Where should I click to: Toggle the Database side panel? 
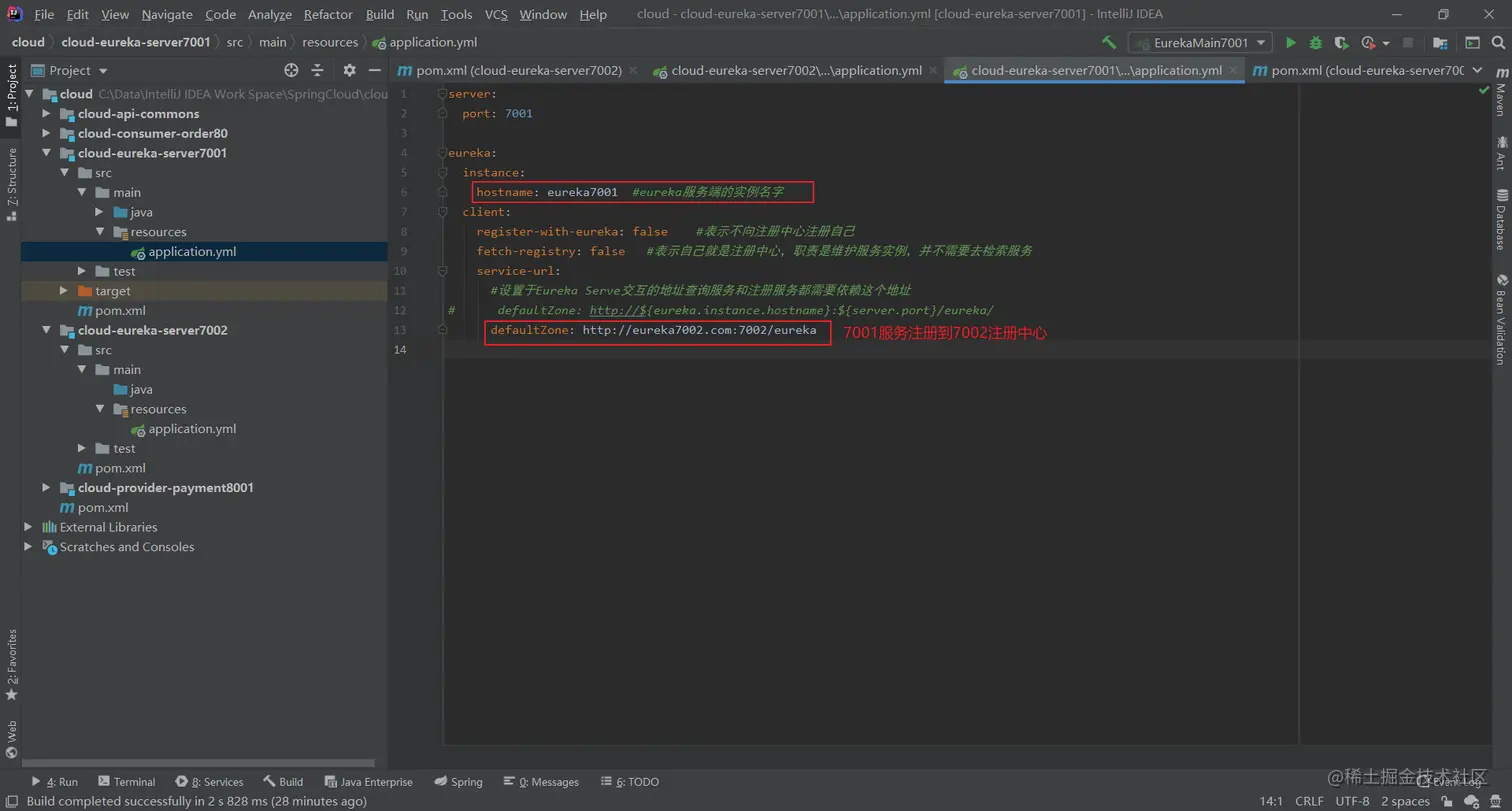1501,219
